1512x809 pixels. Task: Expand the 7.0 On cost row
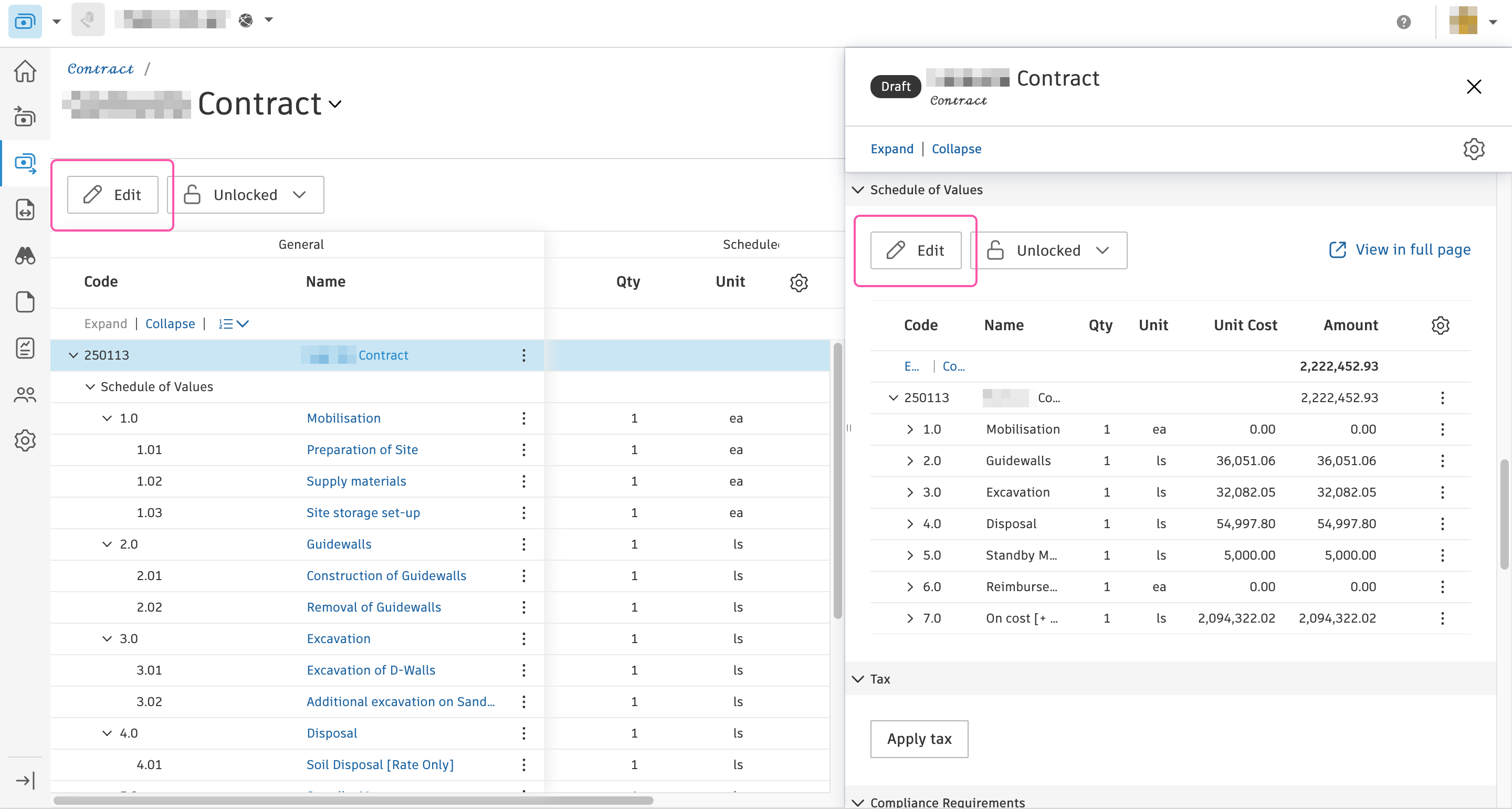click(910, 618)
